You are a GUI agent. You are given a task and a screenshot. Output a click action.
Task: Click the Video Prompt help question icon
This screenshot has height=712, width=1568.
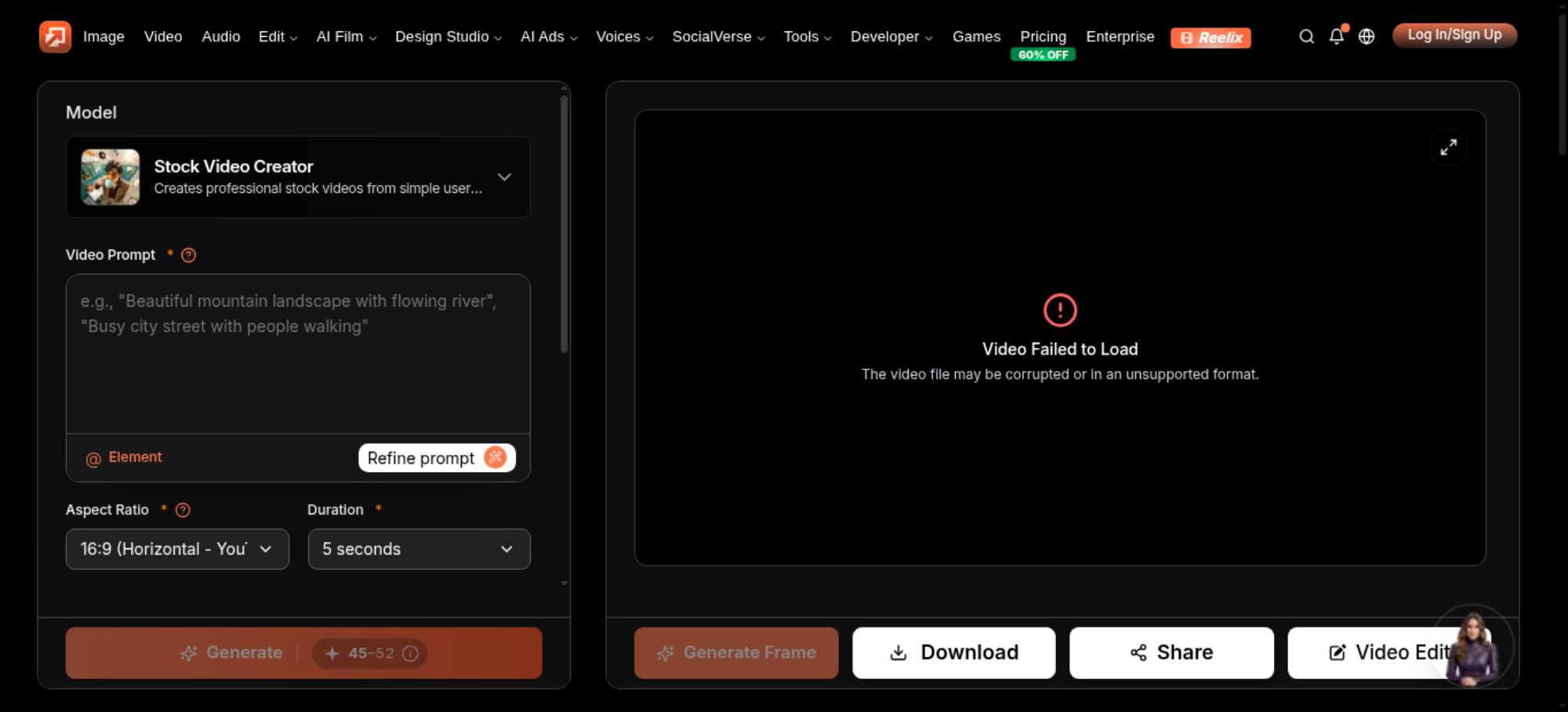click(188, 255)
